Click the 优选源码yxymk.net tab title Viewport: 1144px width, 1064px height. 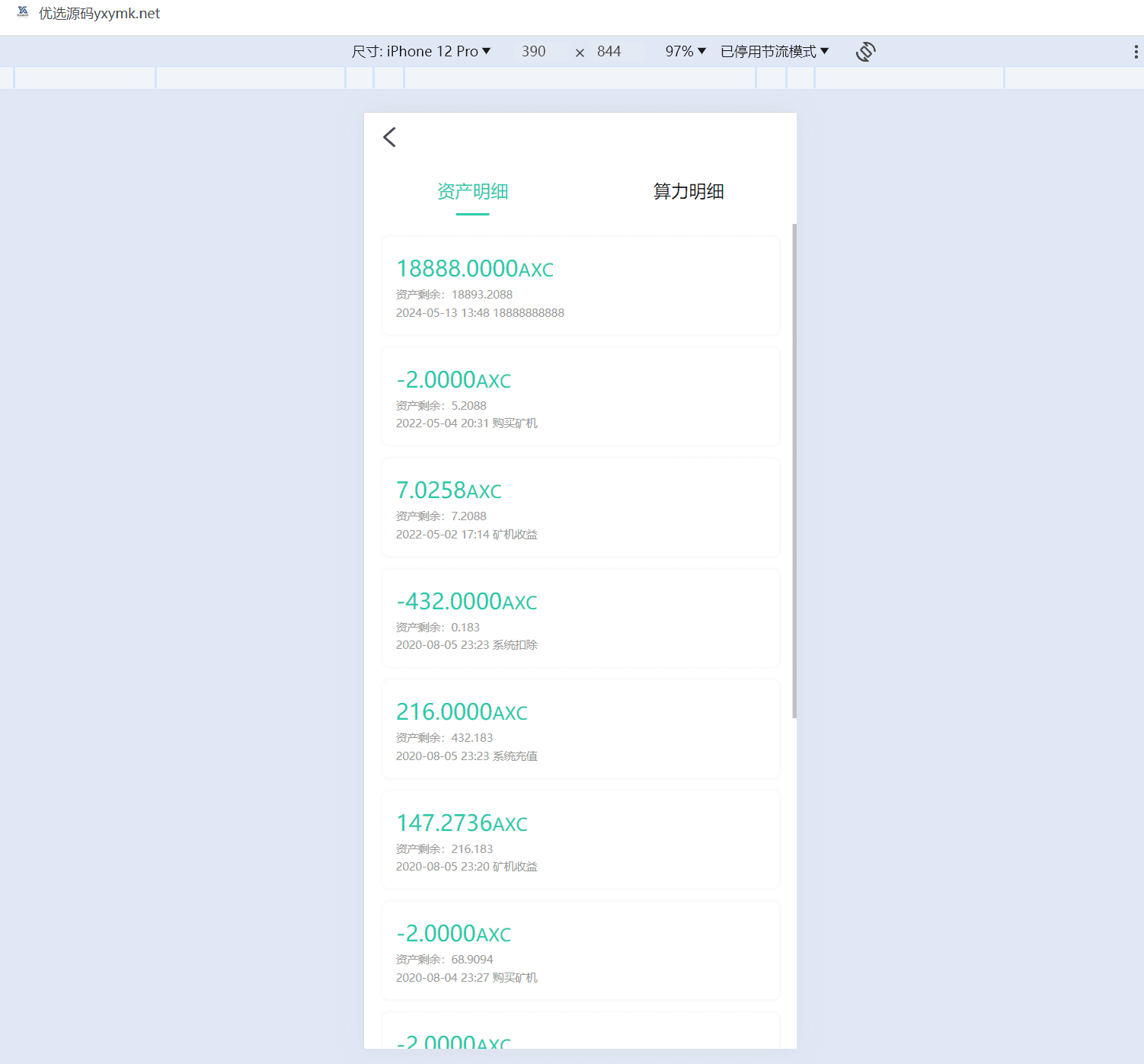tap(100, 14)
